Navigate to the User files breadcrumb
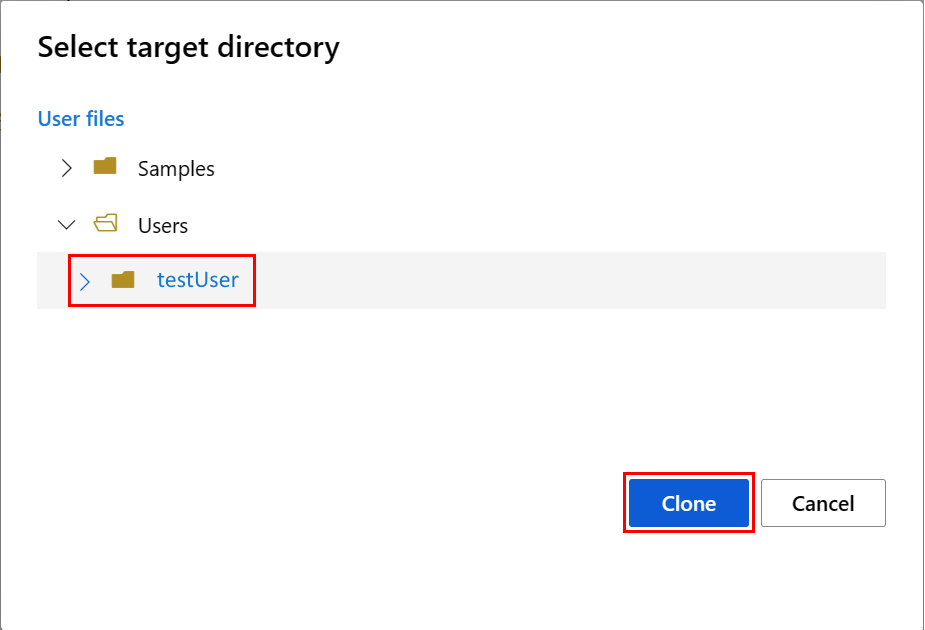 click(x=81, y=119)
